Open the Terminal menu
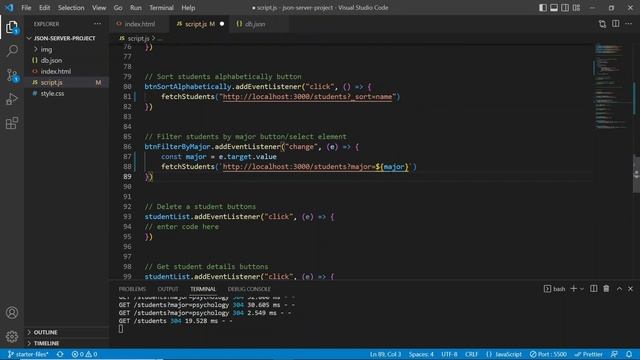The height and width of the screenshot is (360, 640). coord(161,8)
